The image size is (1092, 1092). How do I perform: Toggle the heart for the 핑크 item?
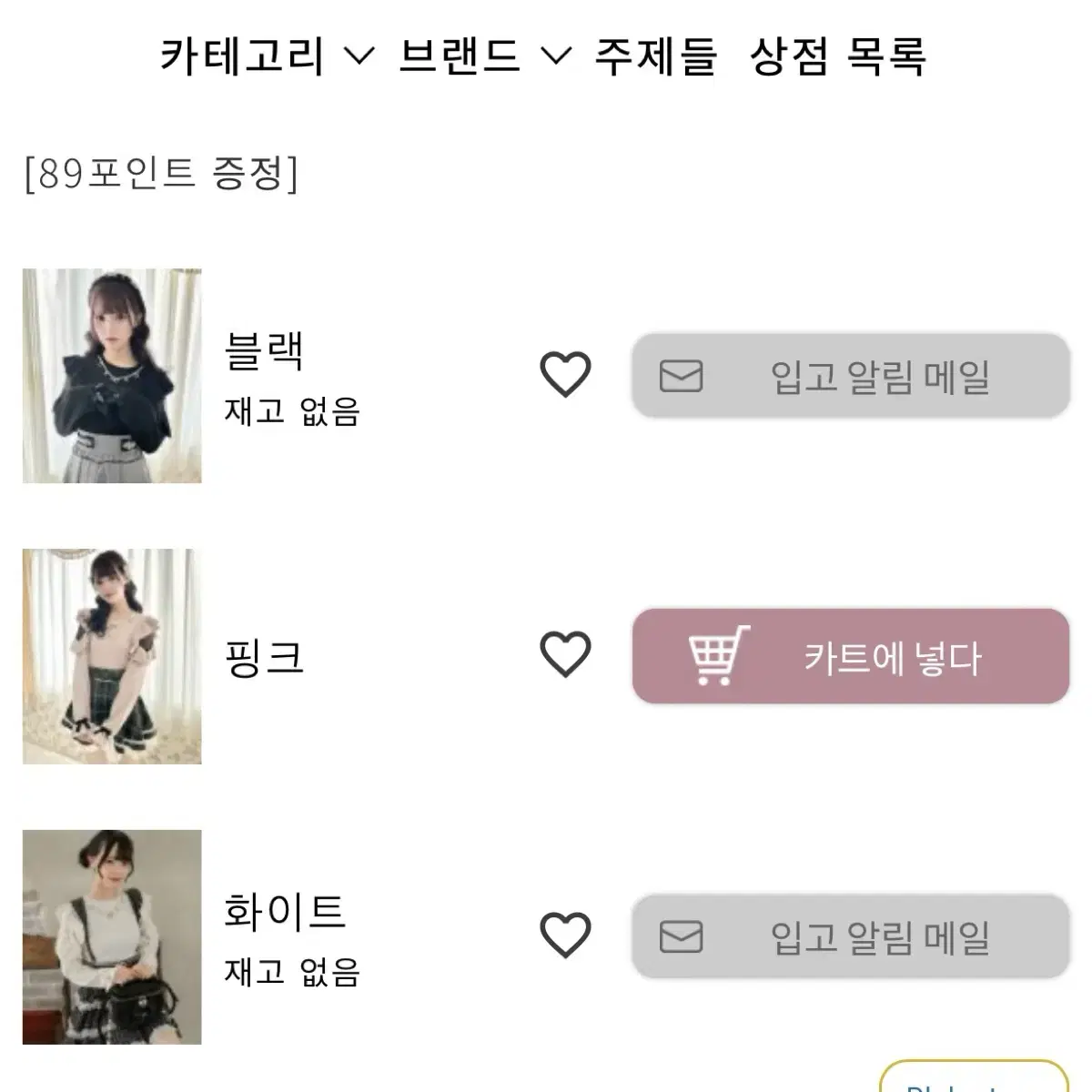pos(565,655)
